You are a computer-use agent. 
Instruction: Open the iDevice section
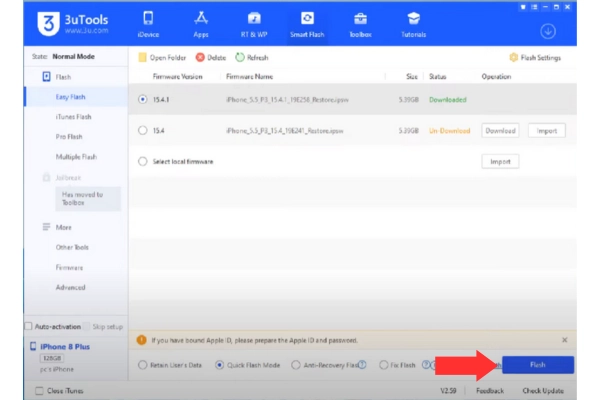click(148, 23)
